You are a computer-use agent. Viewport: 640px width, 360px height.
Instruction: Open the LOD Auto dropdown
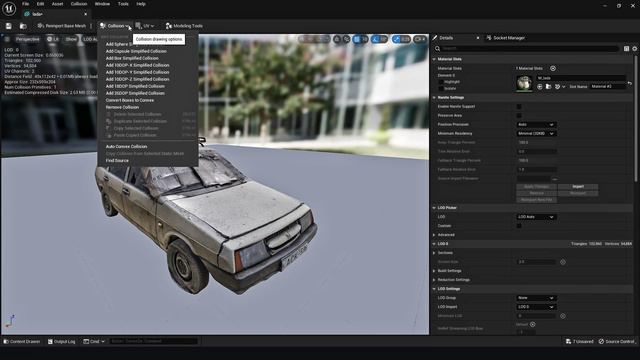coord(536,217)
